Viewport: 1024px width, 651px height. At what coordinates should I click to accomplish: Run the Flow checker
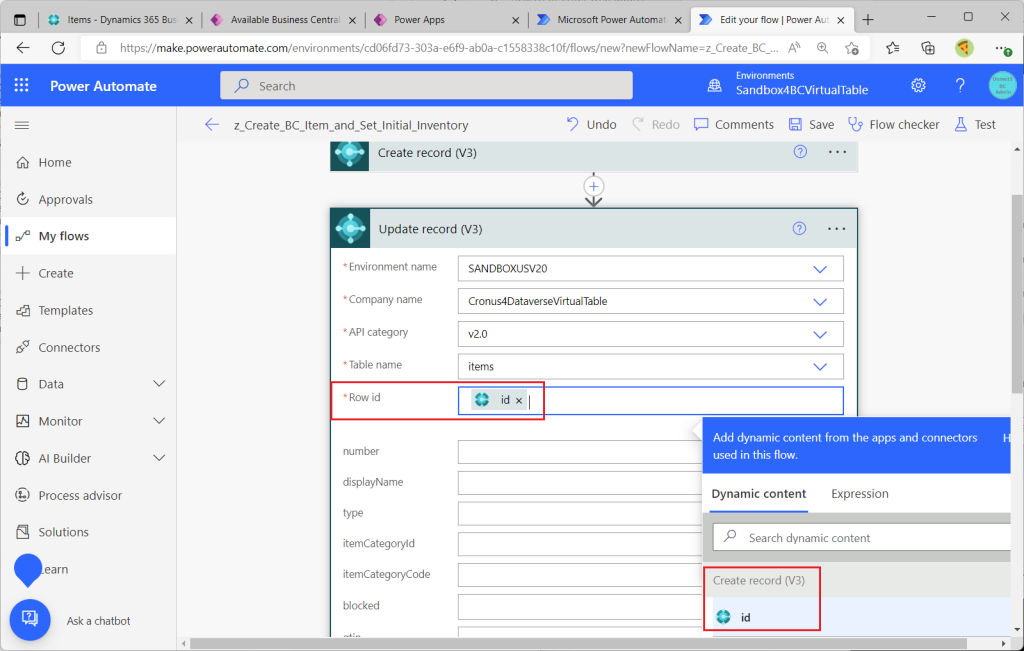click(893, 125)
